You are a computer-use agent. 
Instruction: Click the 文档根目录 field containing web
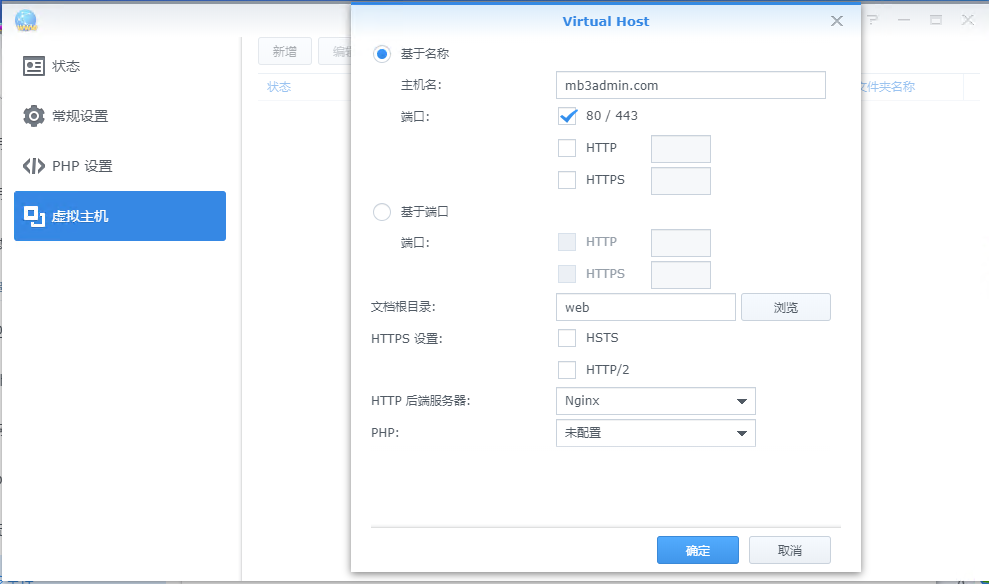tap(646, 307)
